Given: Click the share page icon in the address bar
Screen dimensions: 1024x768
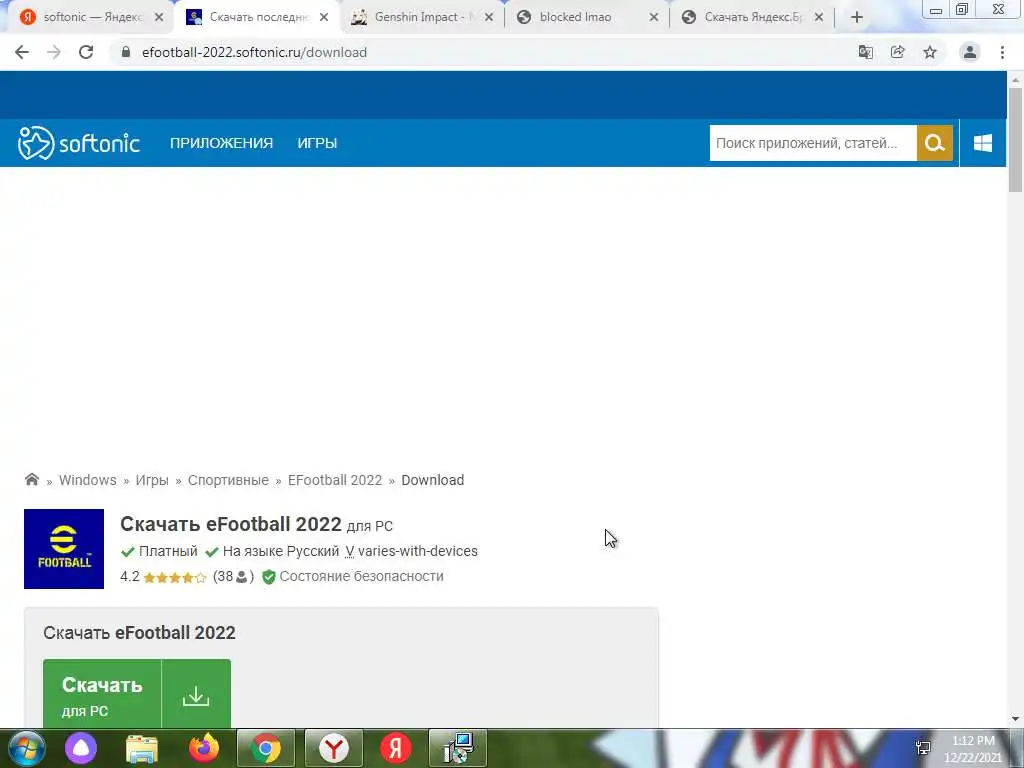Looking at the screenshot, I should click(898, 52).
